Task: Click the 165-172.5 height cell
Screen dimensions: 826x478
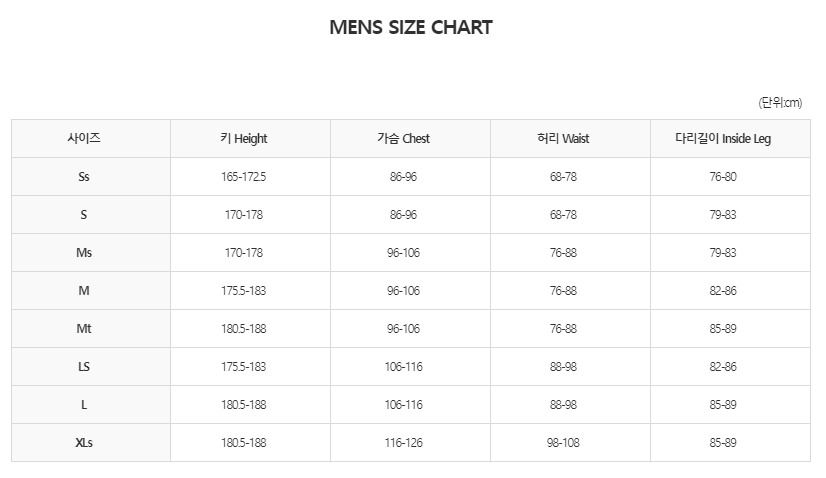Action: tap(244, 177)
